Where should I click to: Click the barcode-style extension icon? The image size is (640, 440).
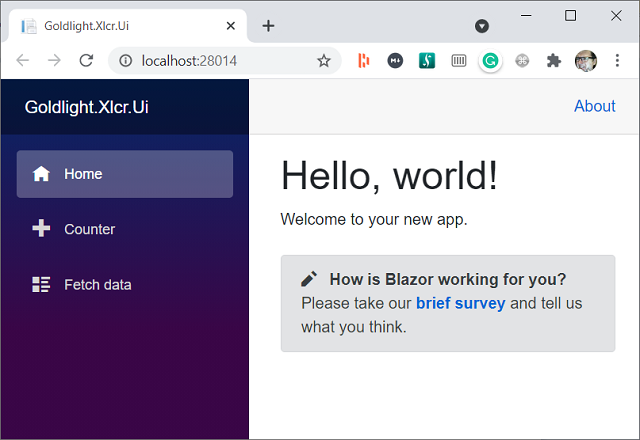tap(459, 61)
